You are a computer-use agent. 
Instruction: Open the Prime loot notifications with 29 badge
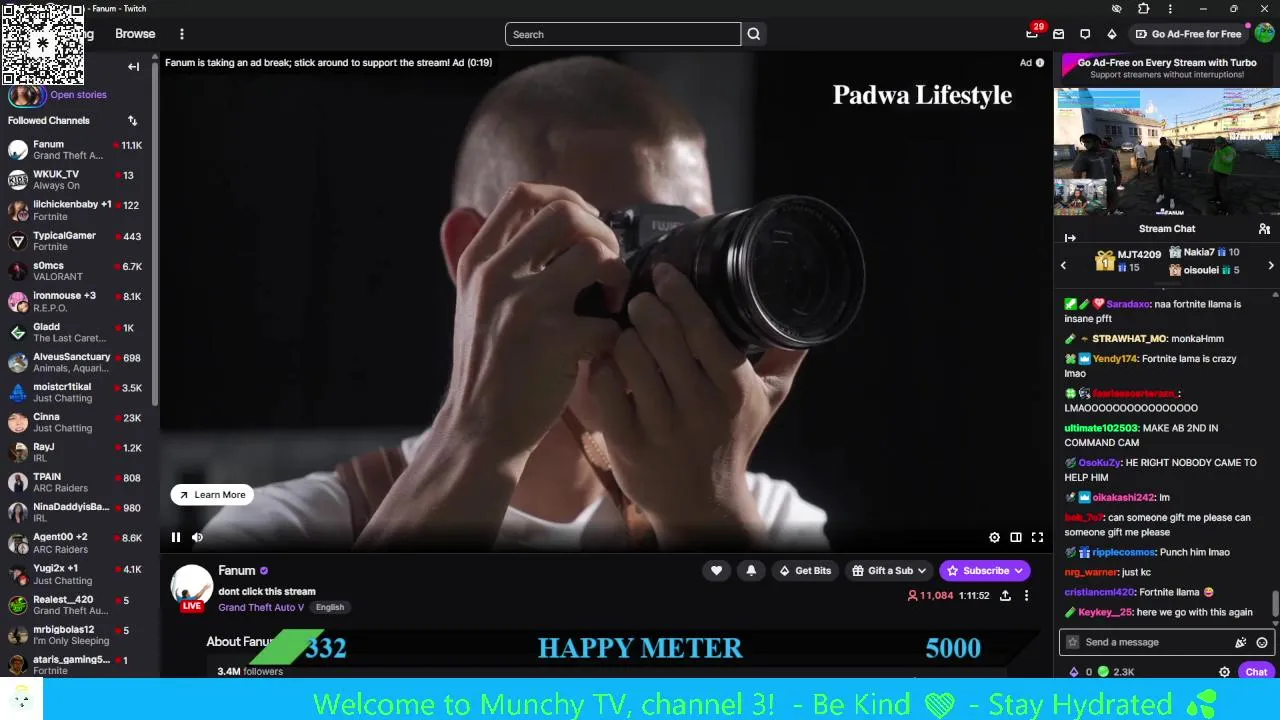point(1032,34)
